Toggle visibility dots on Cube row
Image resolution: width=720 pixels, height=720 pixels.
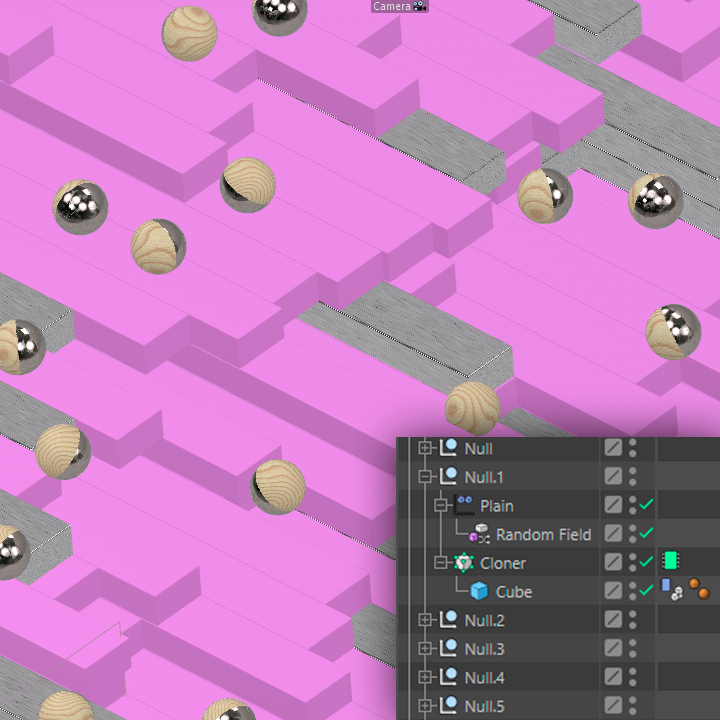point(633,591)
